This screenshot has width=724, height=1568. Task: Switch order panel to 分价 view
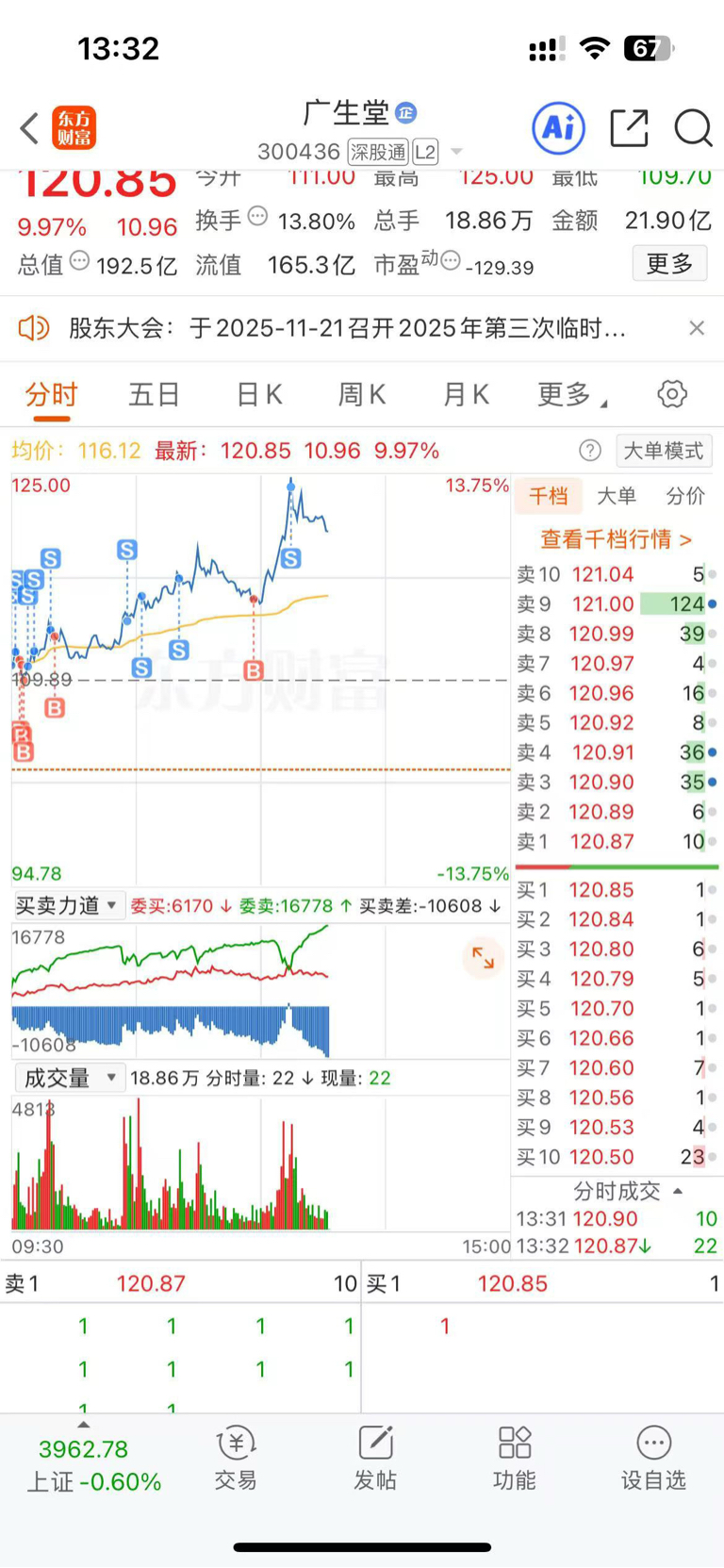click(685, 496)
